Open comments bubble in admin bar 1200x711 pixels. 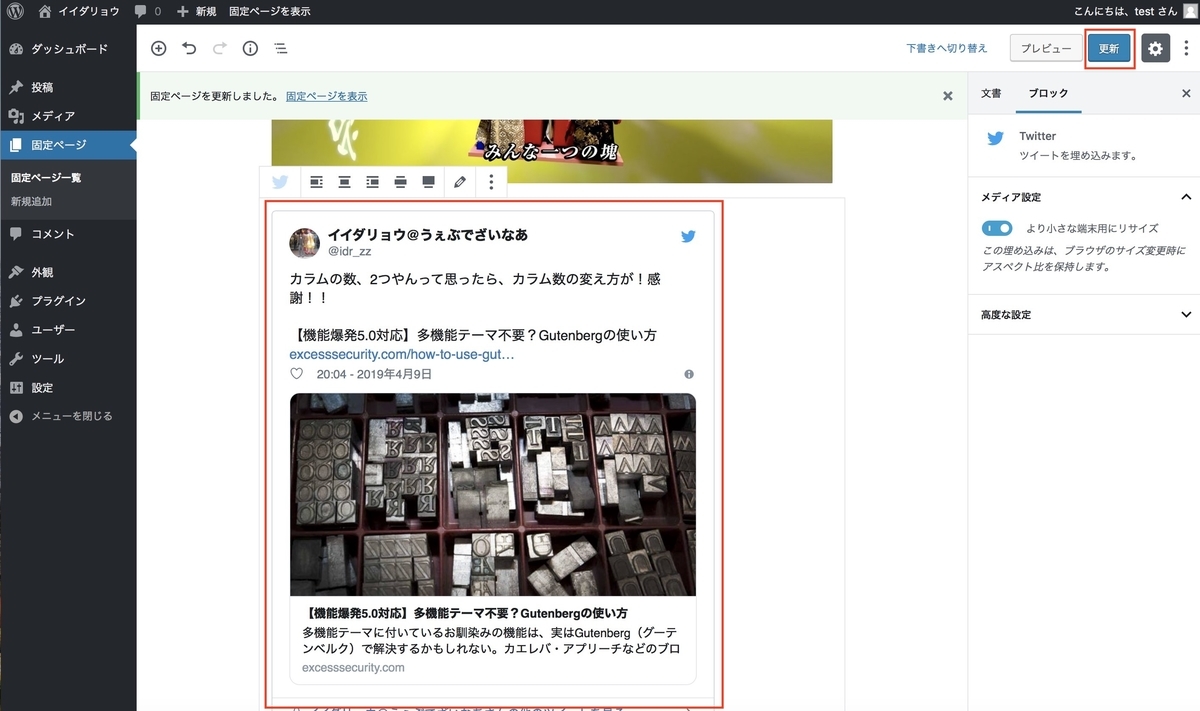tap(147, 11)
